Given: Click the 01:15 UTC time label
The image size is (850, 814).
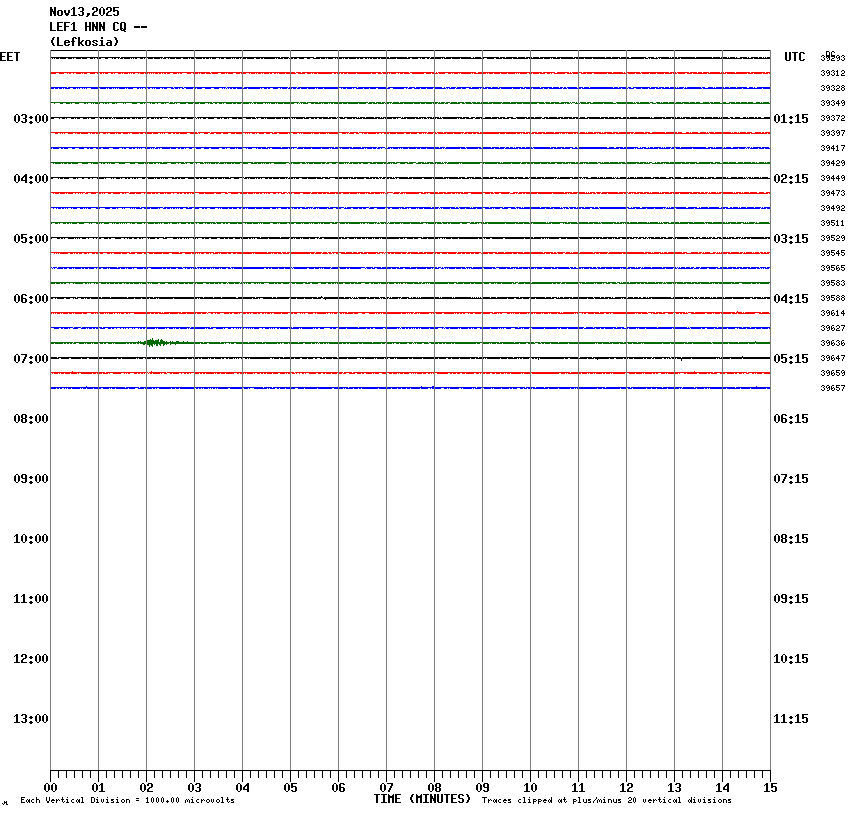Looking at the screenshot, I should click(x=791, y=119).
